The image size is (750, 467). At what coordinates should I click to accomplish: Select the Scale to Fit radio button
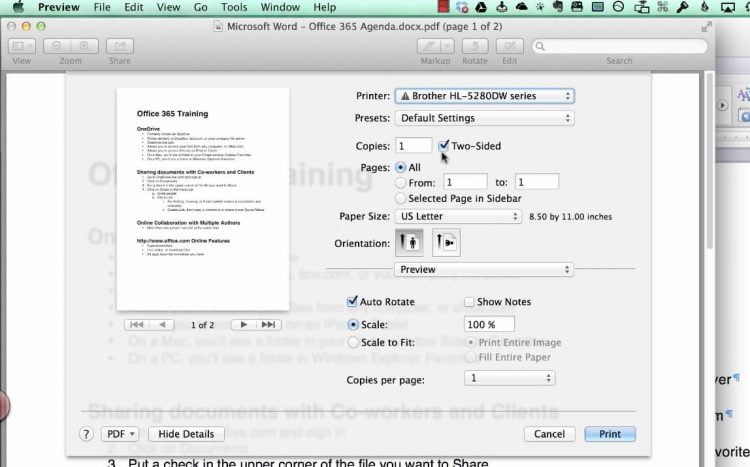(x=353, y=342)
